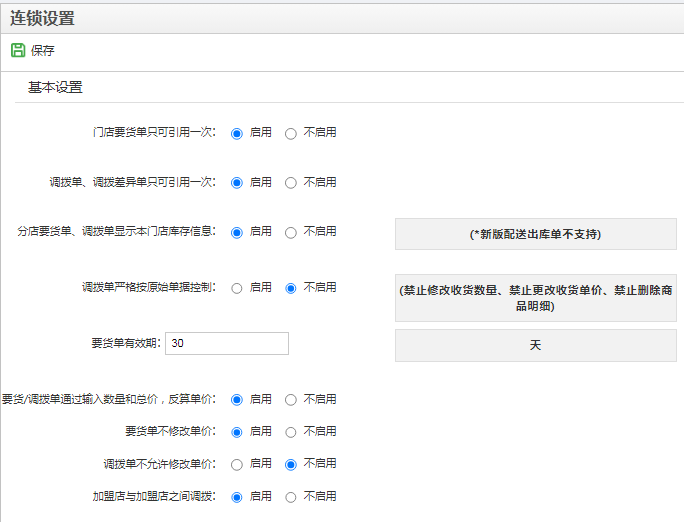
Task: Select 启用 for 门店要货单只可引用一次
Action: 236,133
